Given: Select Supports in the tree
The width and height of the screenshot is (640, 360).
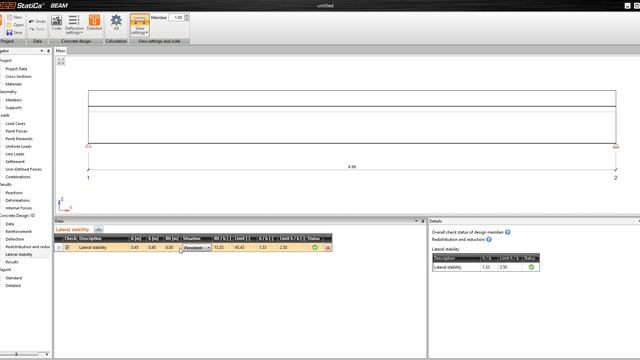Looking at the screenshot, I should [14, 108].
